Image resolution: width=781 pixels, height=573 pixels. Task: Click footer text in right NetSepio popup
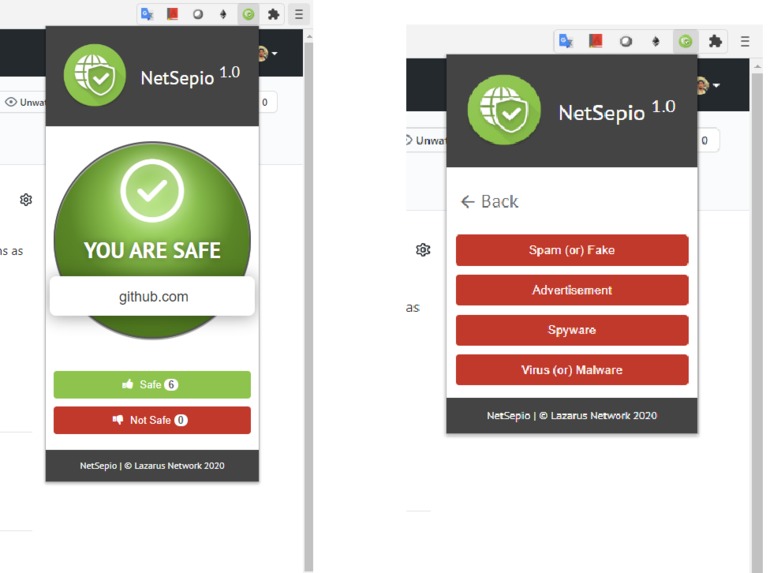[572, 416]
